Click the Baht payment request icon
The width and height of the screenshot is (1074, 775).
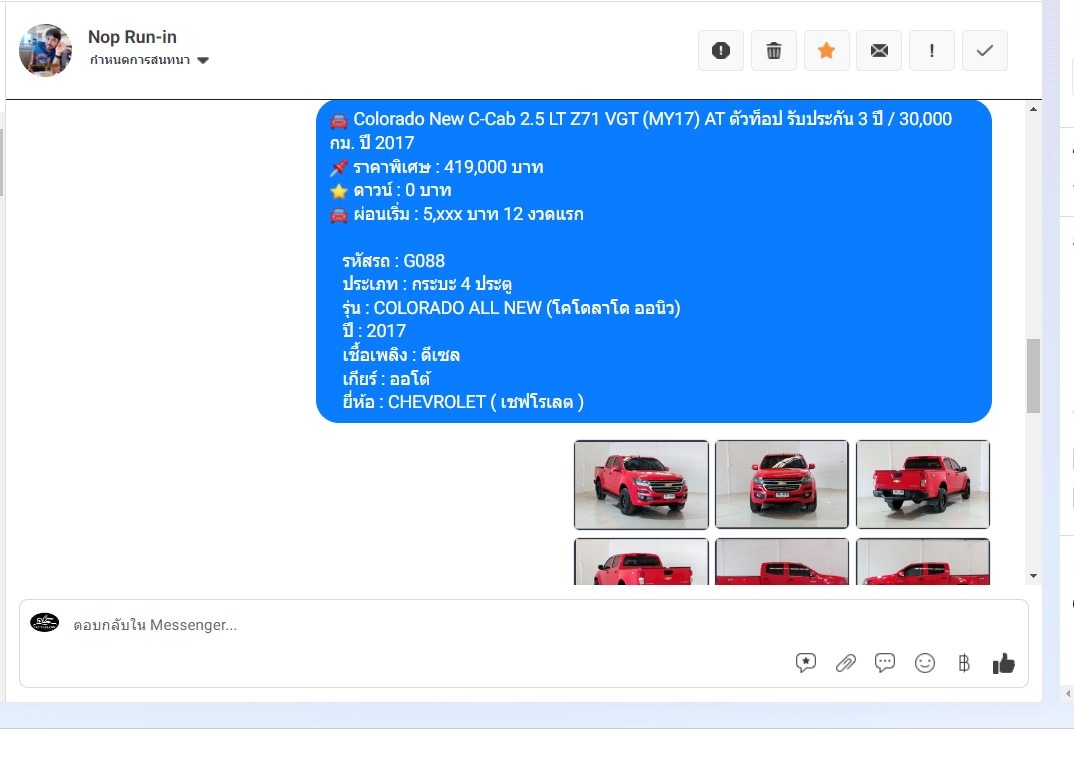(x=964, y=663)
